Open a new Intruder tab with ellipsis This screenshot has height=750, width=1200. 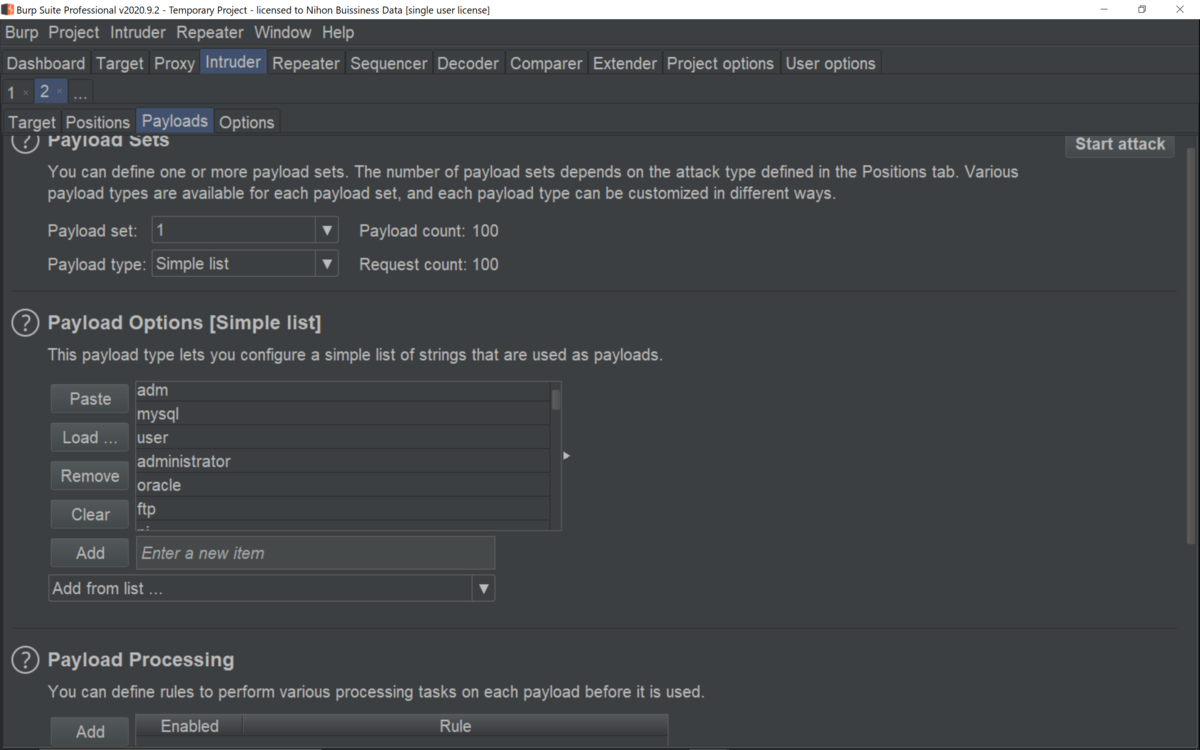(80, 92)
